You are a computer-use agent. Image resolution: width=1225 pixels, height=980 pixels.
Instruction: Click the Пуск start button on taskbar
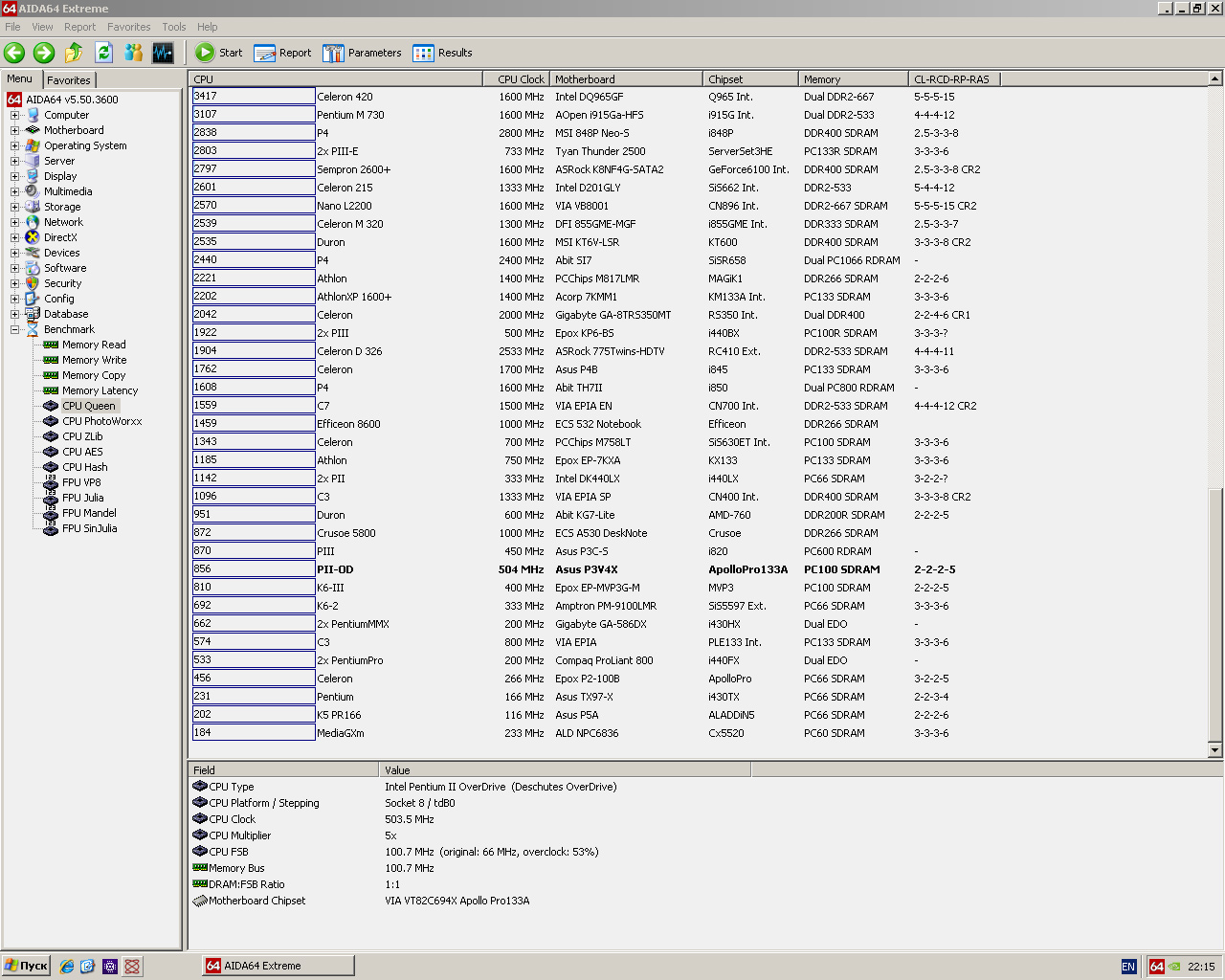[26, 966]
